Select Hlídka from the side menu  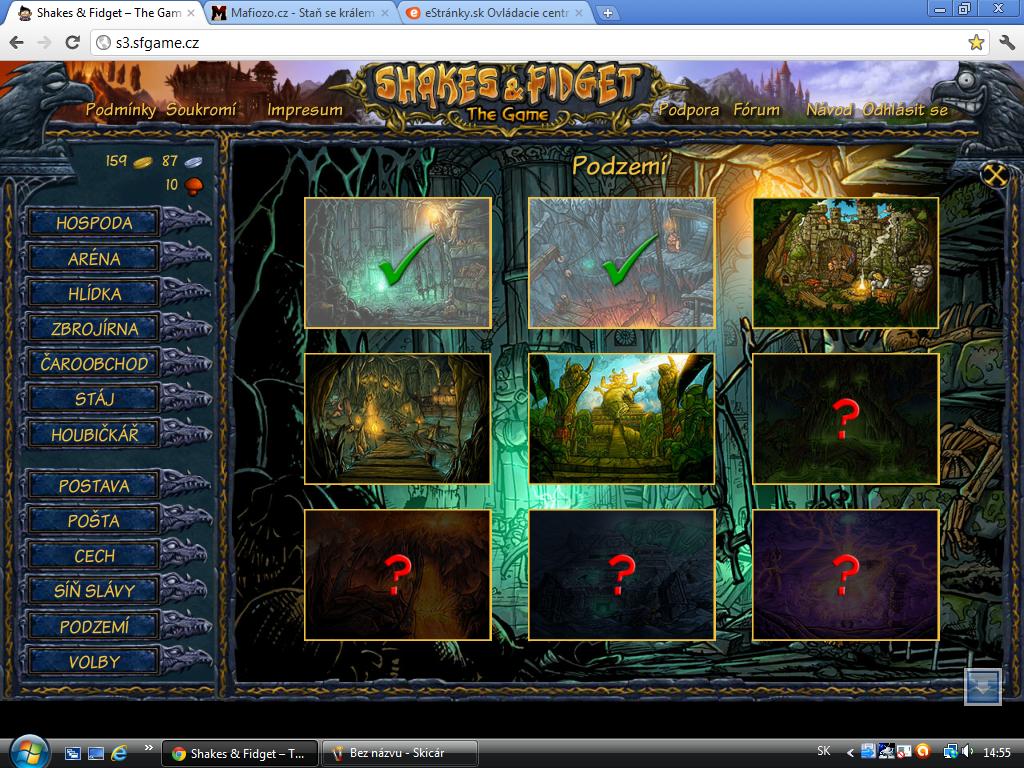[93, 294]
